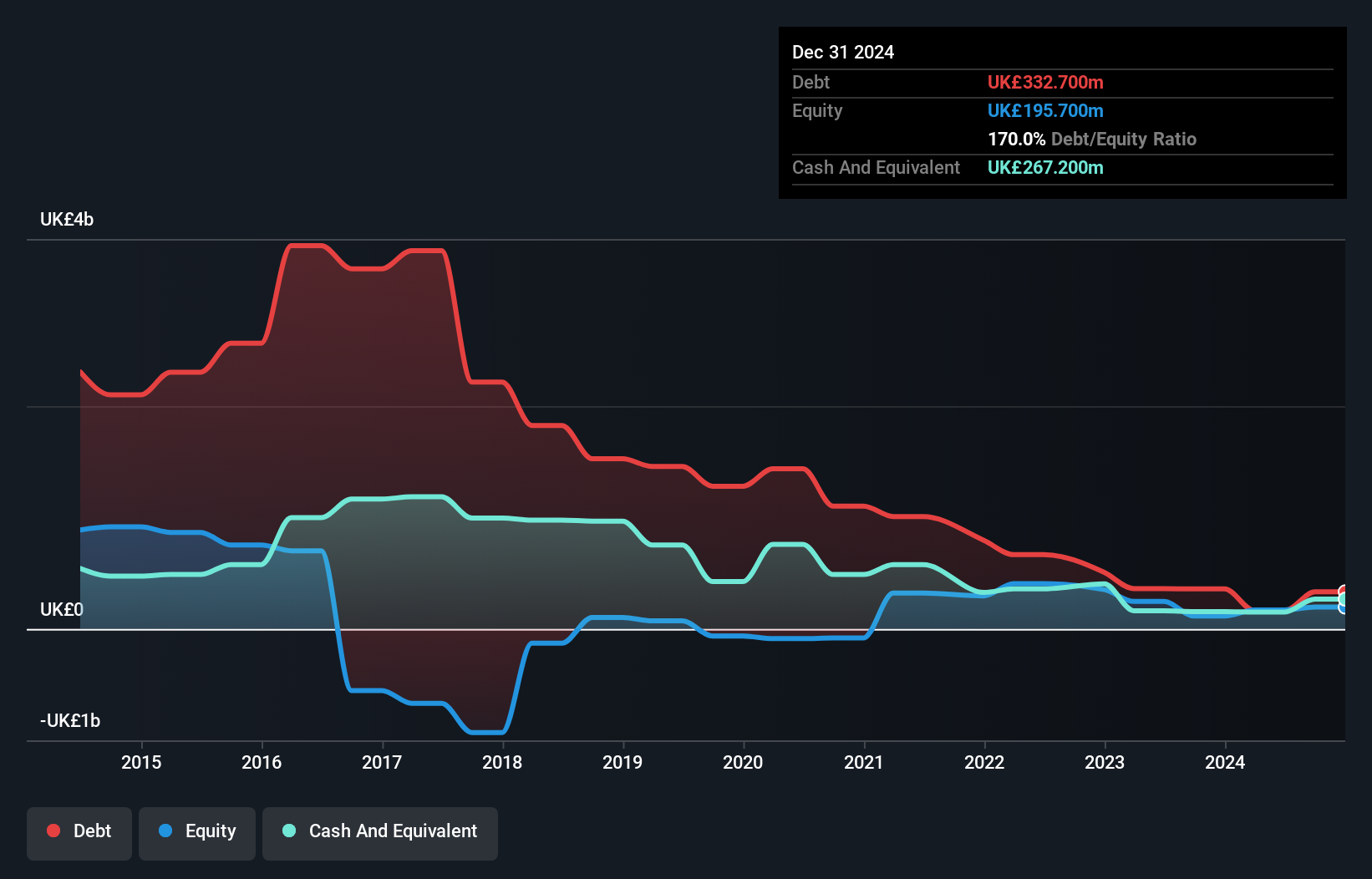1372x879 pixels.
Task: Click the Debt/Equity Ratio percentage figure
Action: click(1016, 139)
